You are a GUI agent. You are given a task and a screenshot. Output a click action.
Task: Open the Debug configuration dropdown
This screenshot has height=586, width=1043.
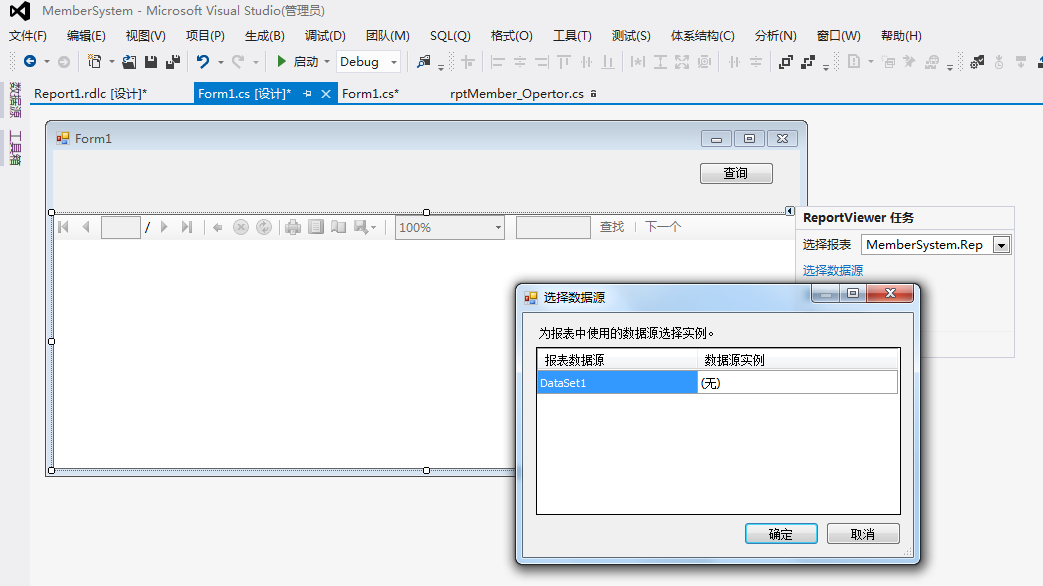[x=368, y=62]
